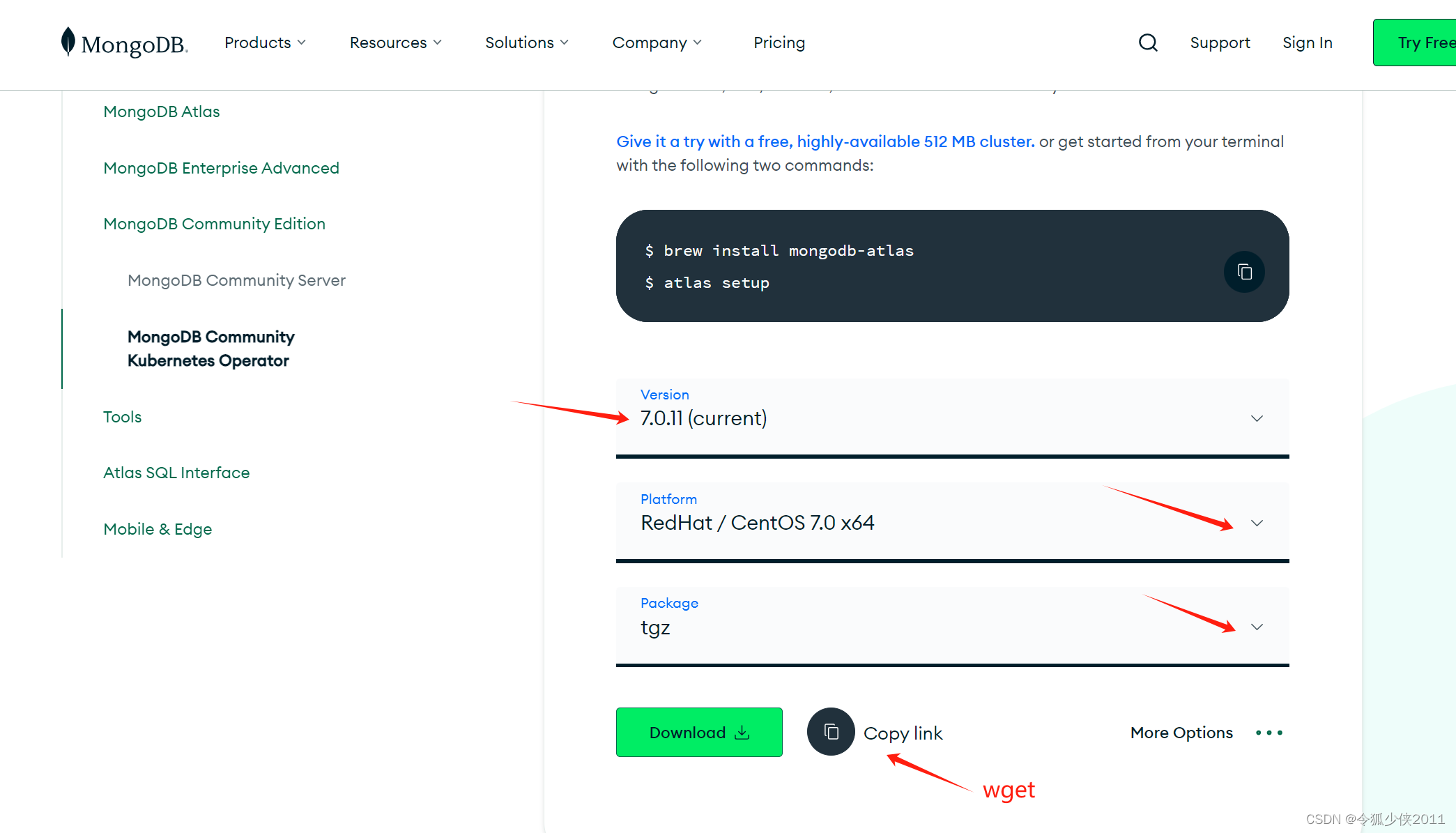Expand the Package tgz dropdown
The width and height of the screenshot is (1456, 833).
coord(1257,627)
